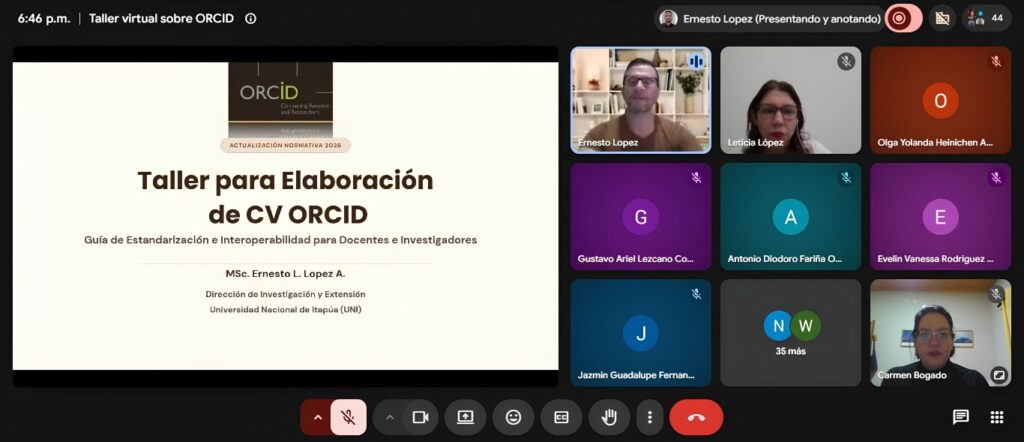The height and width of the screenshot is (442, 1024).
Task: Click picture-in-picture icon on Carmen Bogado tile
Action: pyautogui.click(x=999, y=375)
